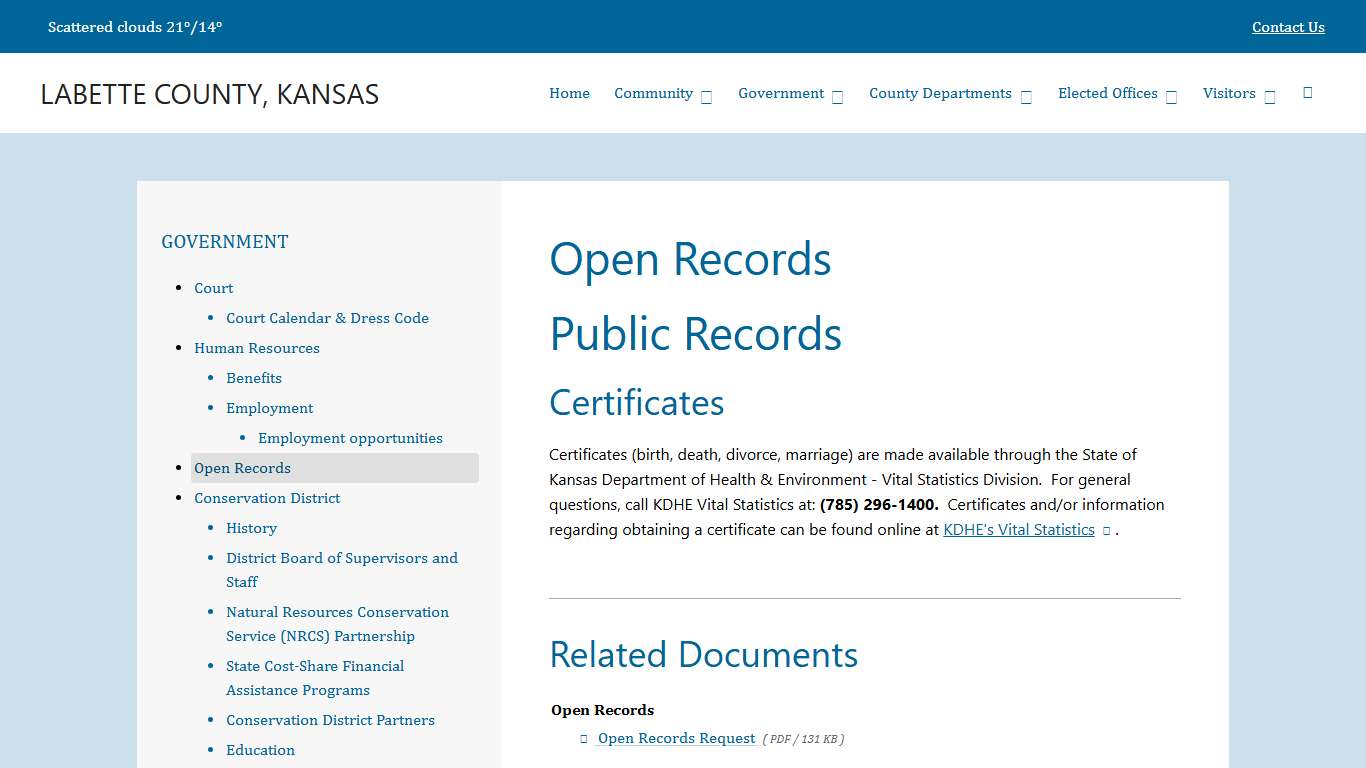Click the LABETTE COUNTY, KANSAS header
This screenshot has width=1366, height=768.
(x=210, y=94)
